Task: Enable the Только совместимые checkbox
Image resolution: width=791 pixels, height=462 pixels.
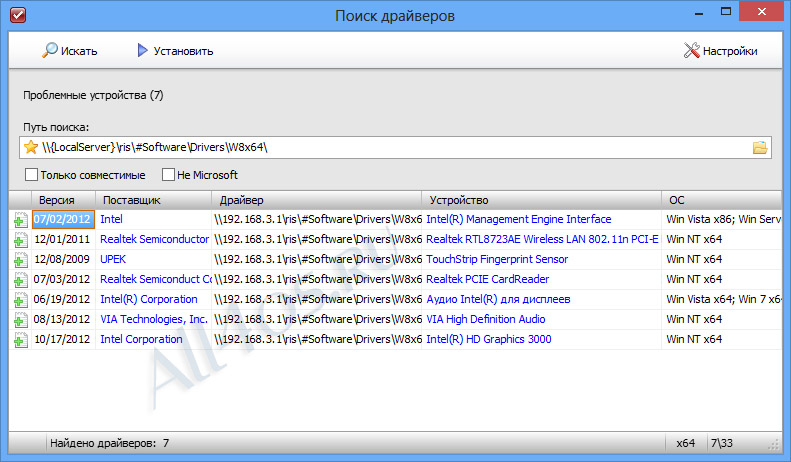Action: (x=31, y=175)
